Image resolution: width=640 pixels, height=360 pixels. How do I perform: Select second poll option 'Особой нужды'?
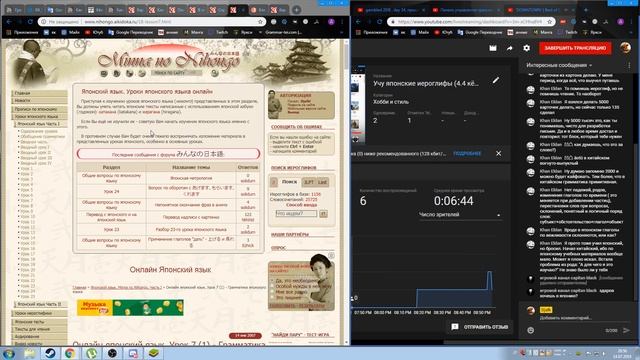[272, 287]
